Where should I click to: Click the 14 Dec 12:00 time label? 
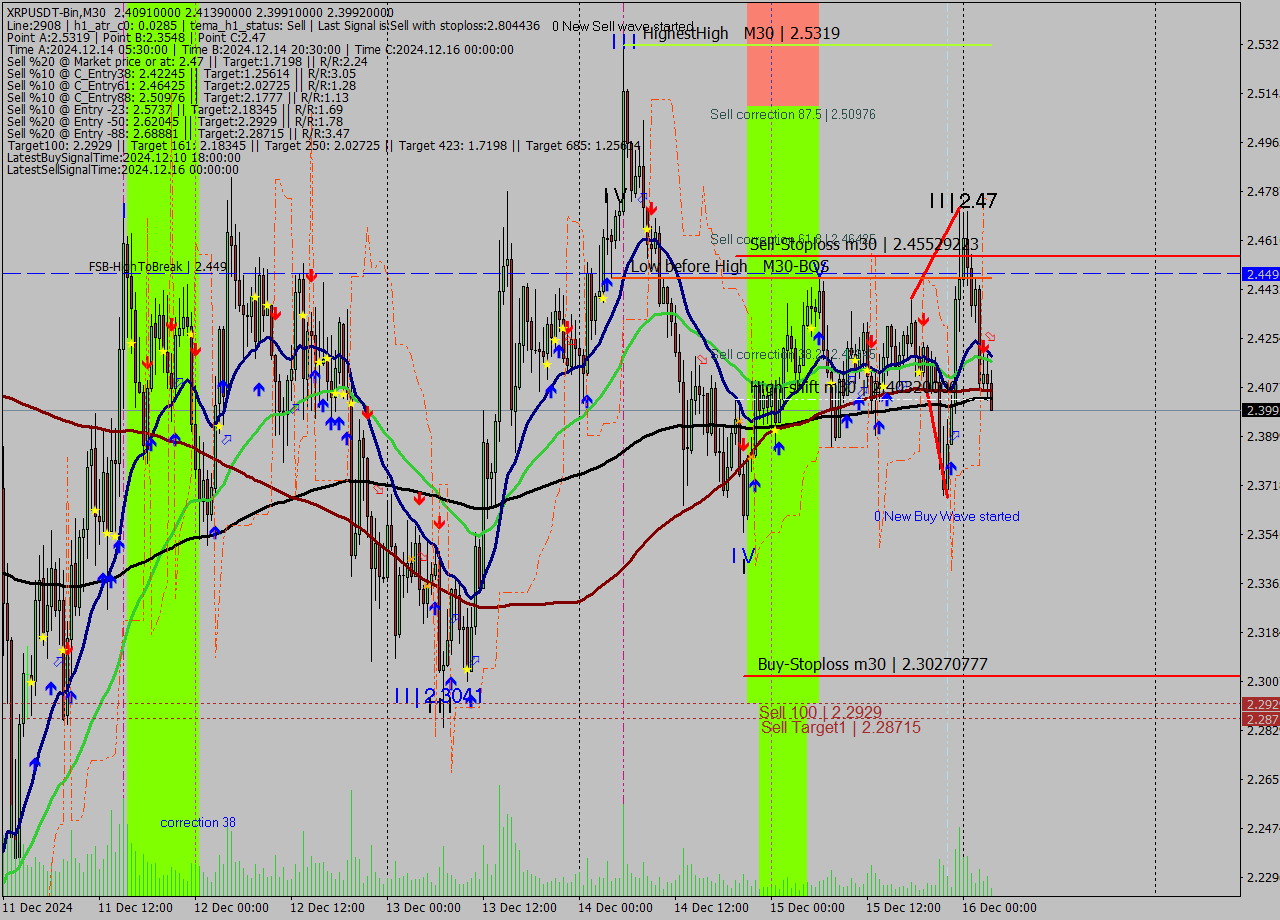712,908
